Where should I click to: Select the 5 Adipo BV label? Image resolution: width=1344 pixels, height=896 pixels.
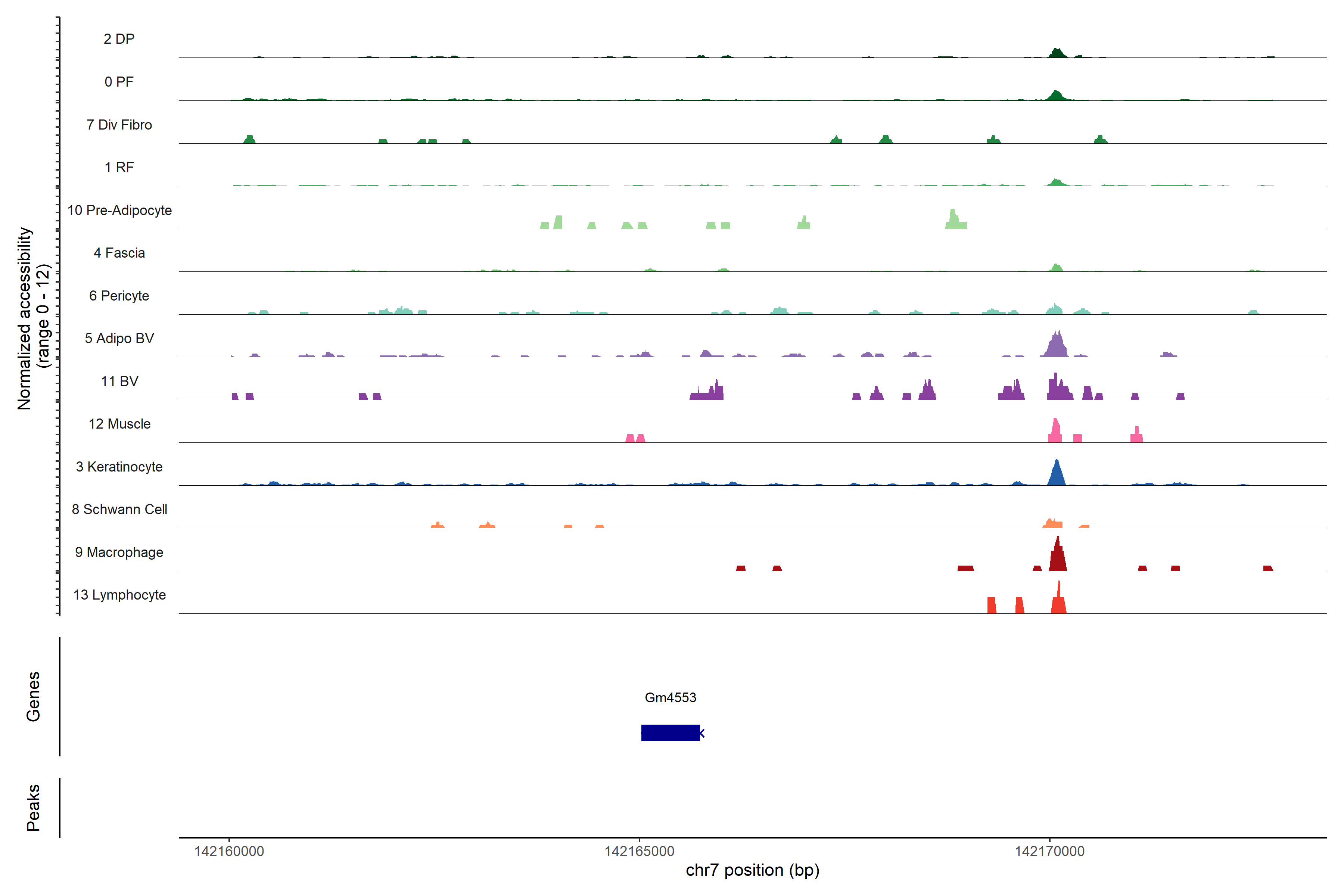119,338
